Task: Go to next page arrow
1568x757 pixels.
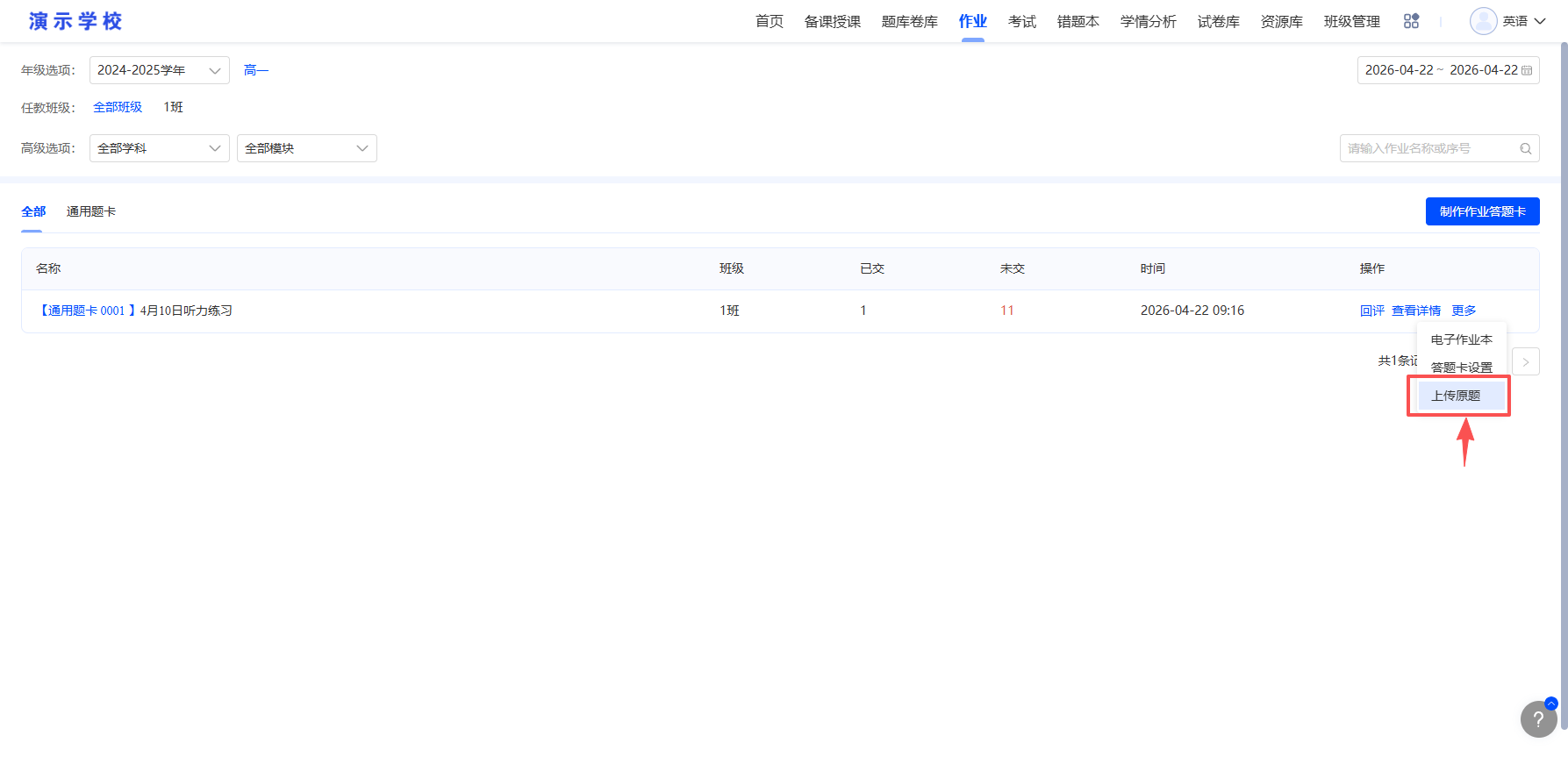Action: [x=1526, y=361]
